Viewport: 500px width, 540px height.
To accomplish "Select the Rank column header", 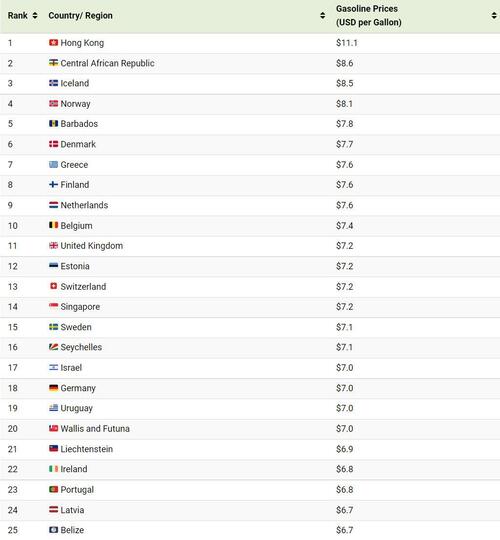I will point(18,15).
